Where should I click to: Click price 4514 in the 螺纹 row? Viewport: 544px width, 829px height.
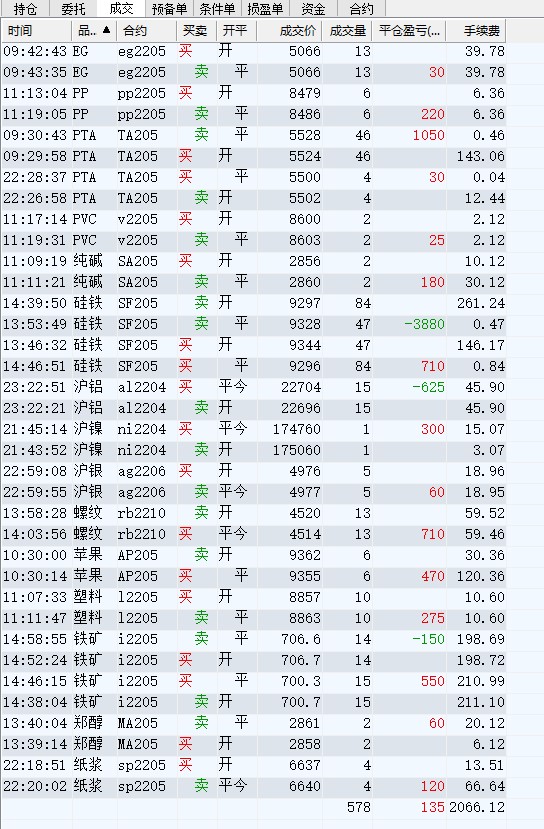[305, 534]
